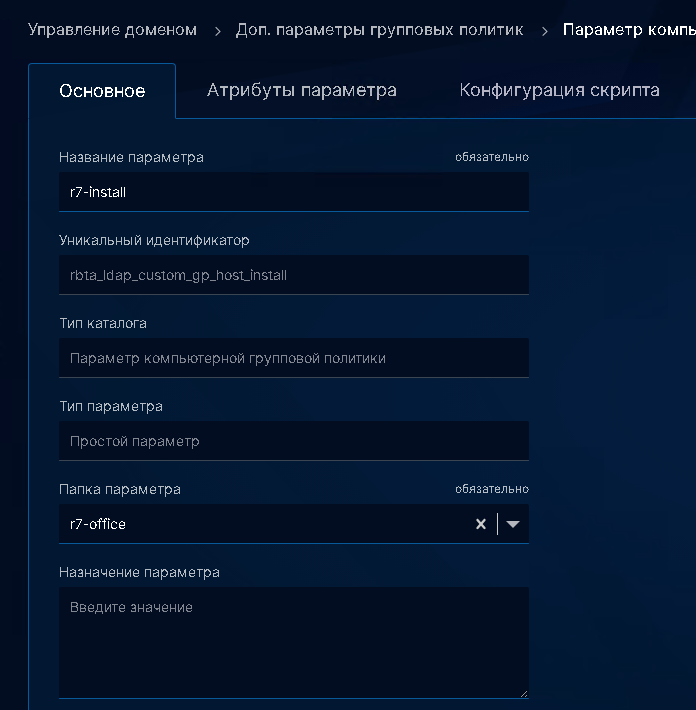Go to Управление доменом breadcrumb
Screen dimensions: 696x710
coord(112,30)
